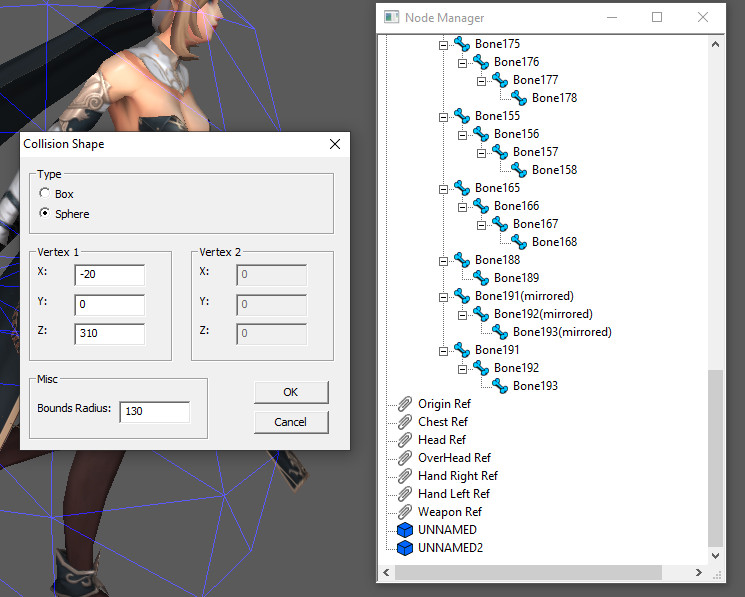
Task: Click the Node Manager window title icon
Action: click(x=392, y=18)
